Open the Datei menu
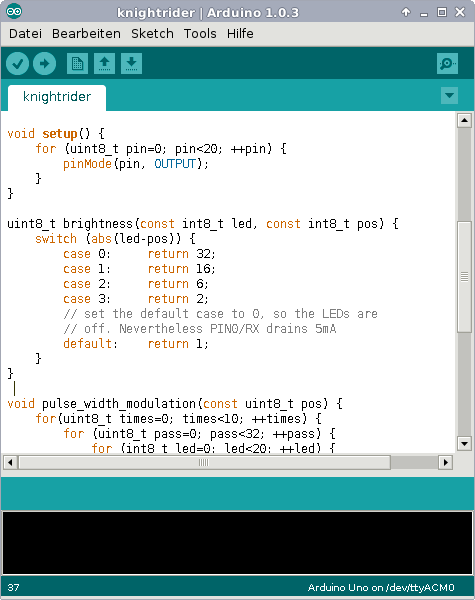475x600 pixels. point(25,34)
